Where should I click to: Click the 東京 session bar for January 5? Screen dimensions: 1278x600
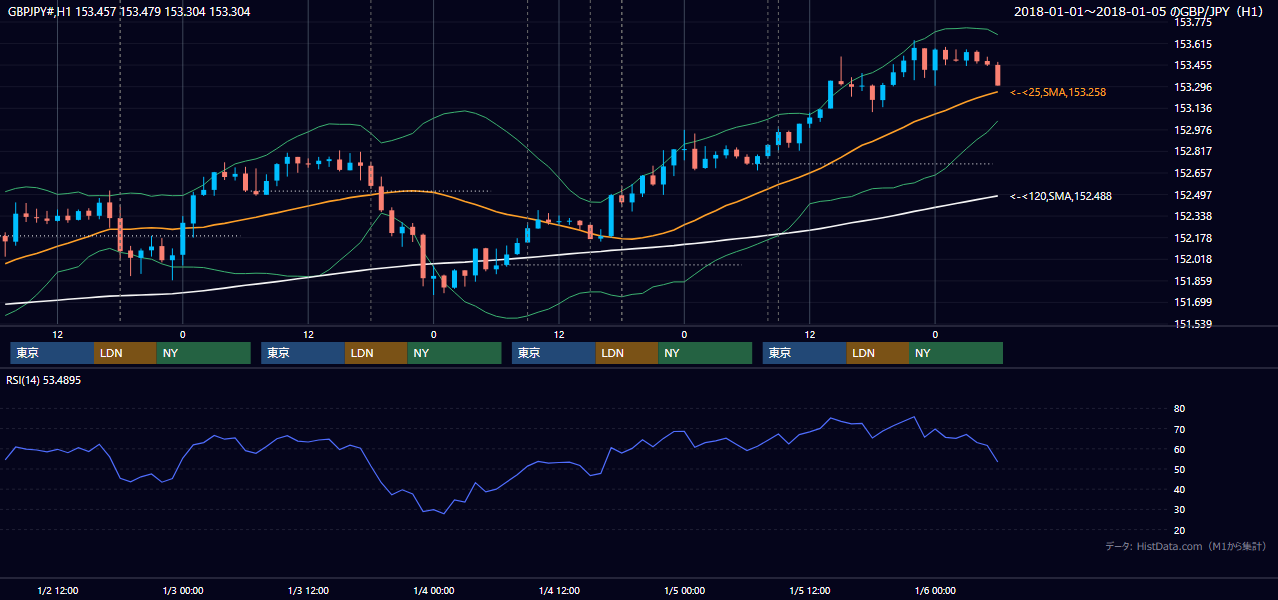(805, 353)
